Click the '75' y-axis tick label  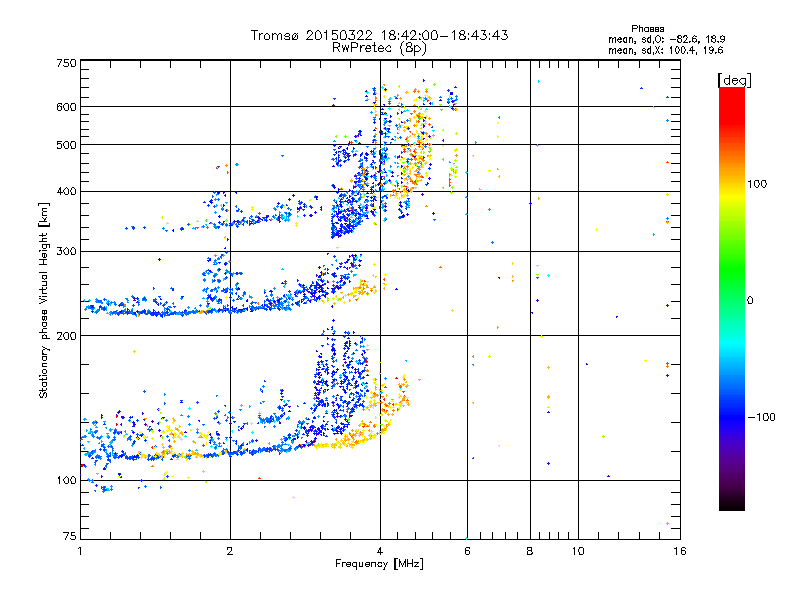70,536
